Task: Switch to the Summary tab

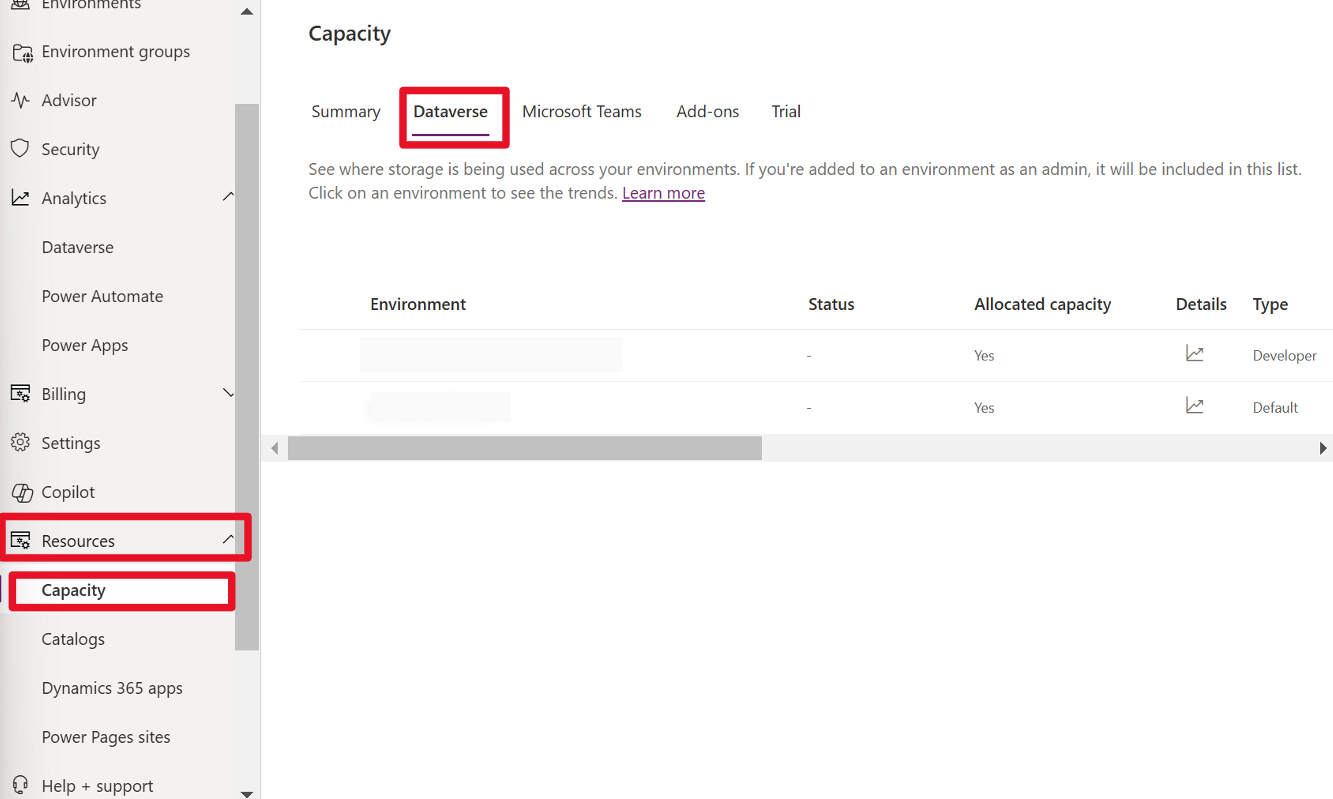Action: coord(346,112)
